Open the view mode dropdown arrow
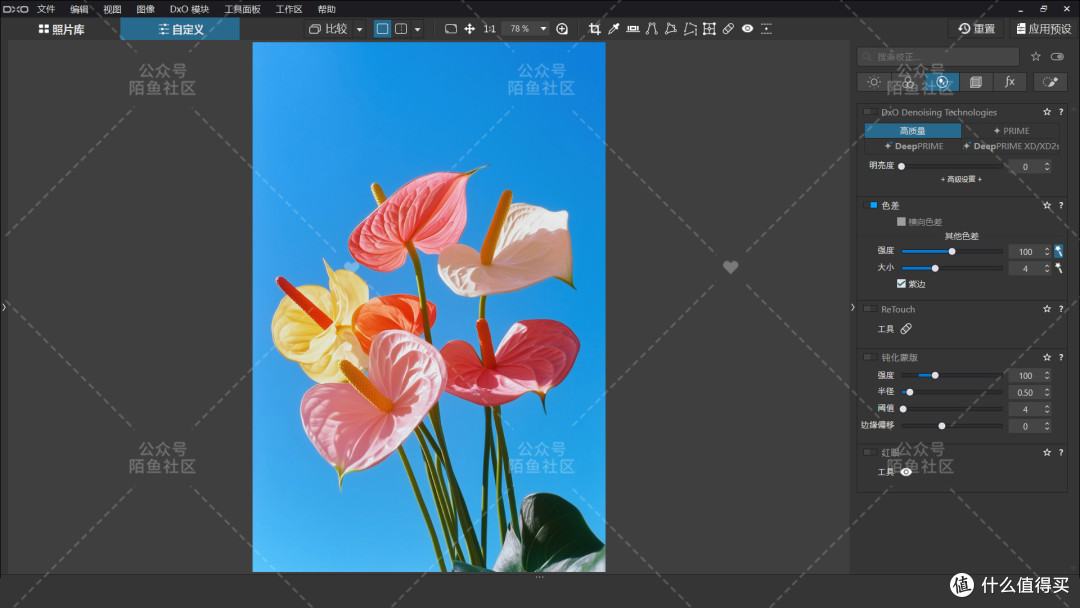Screen dimensions: 1080x608 417,30
